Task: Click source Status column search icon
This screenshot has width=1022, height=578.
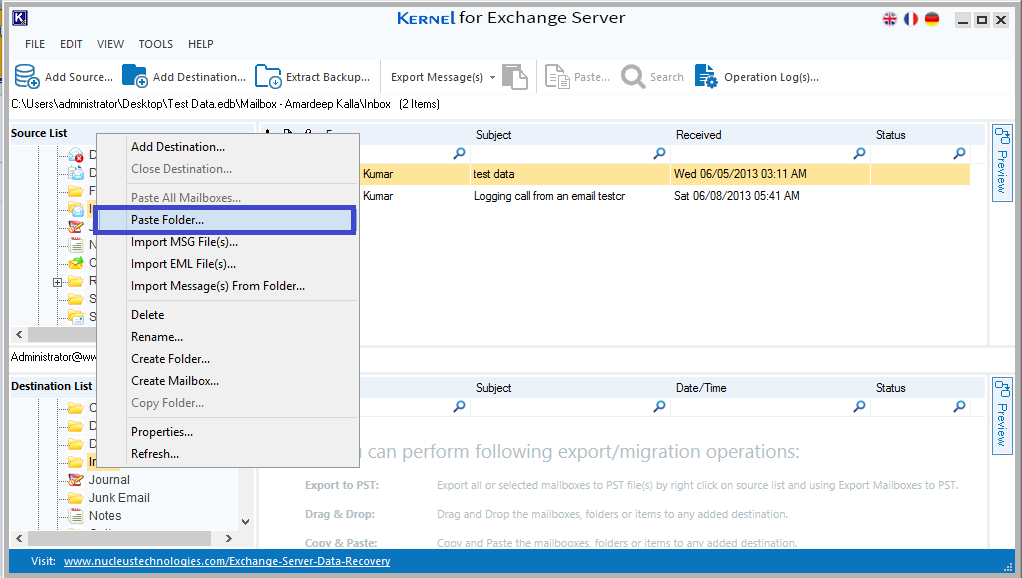Action: pos(959,153)
